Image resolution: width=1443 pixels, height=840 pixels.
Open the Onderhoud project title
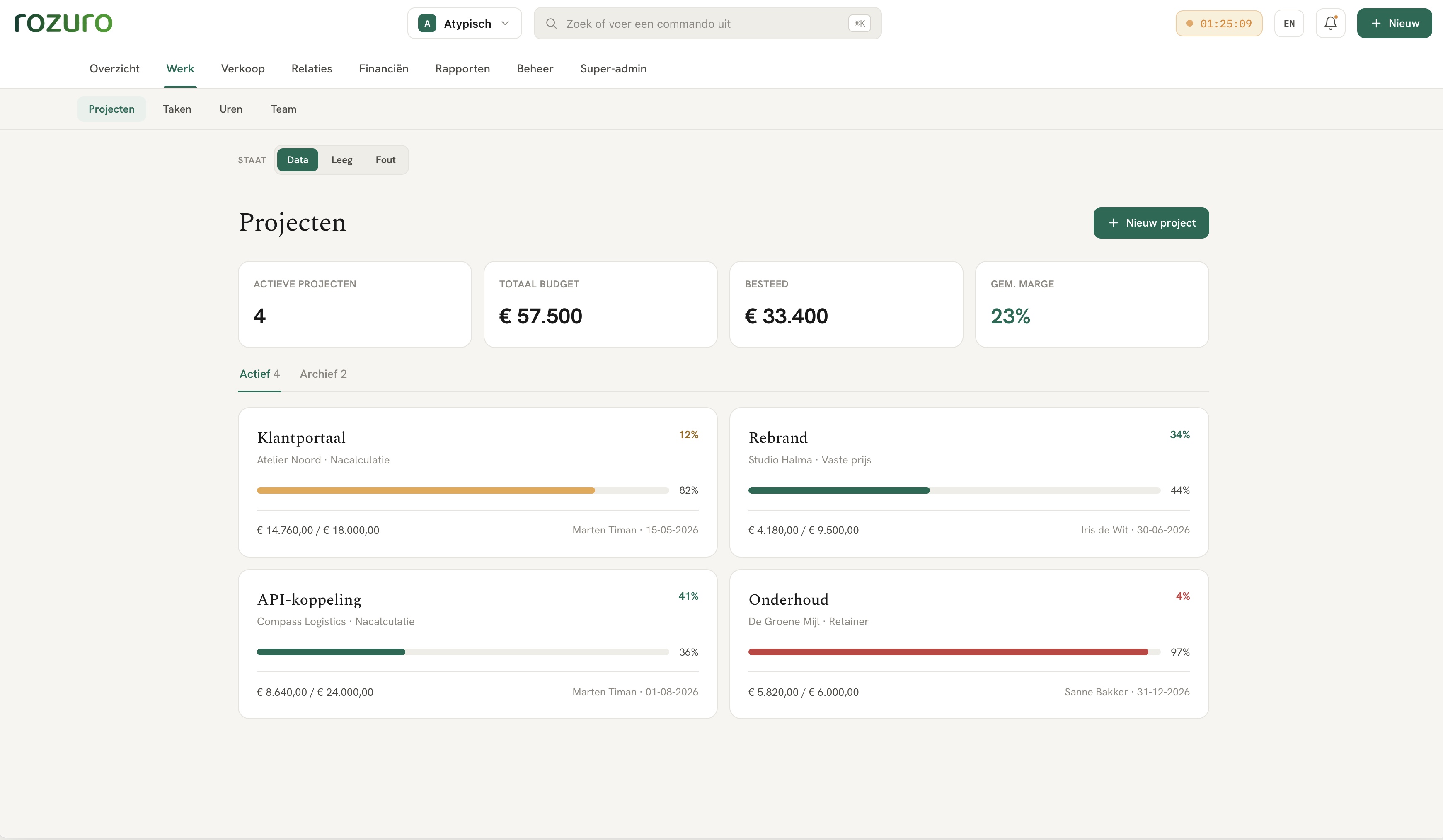pos(789,600)
